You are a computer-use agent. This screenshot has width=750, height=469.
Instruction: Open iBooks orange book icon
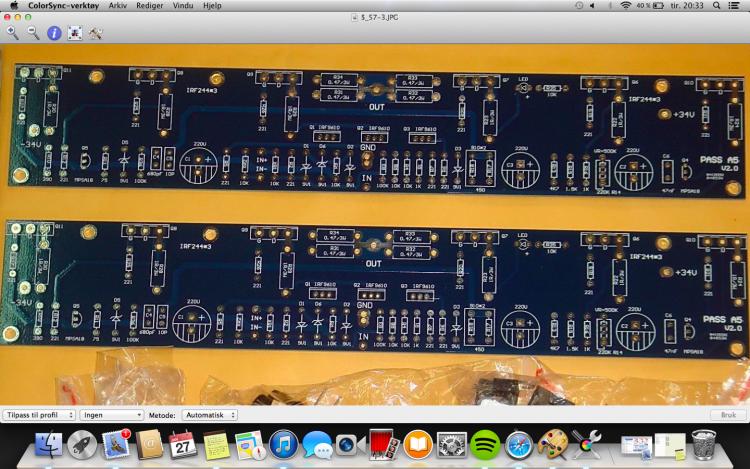(x=418, y=445)
